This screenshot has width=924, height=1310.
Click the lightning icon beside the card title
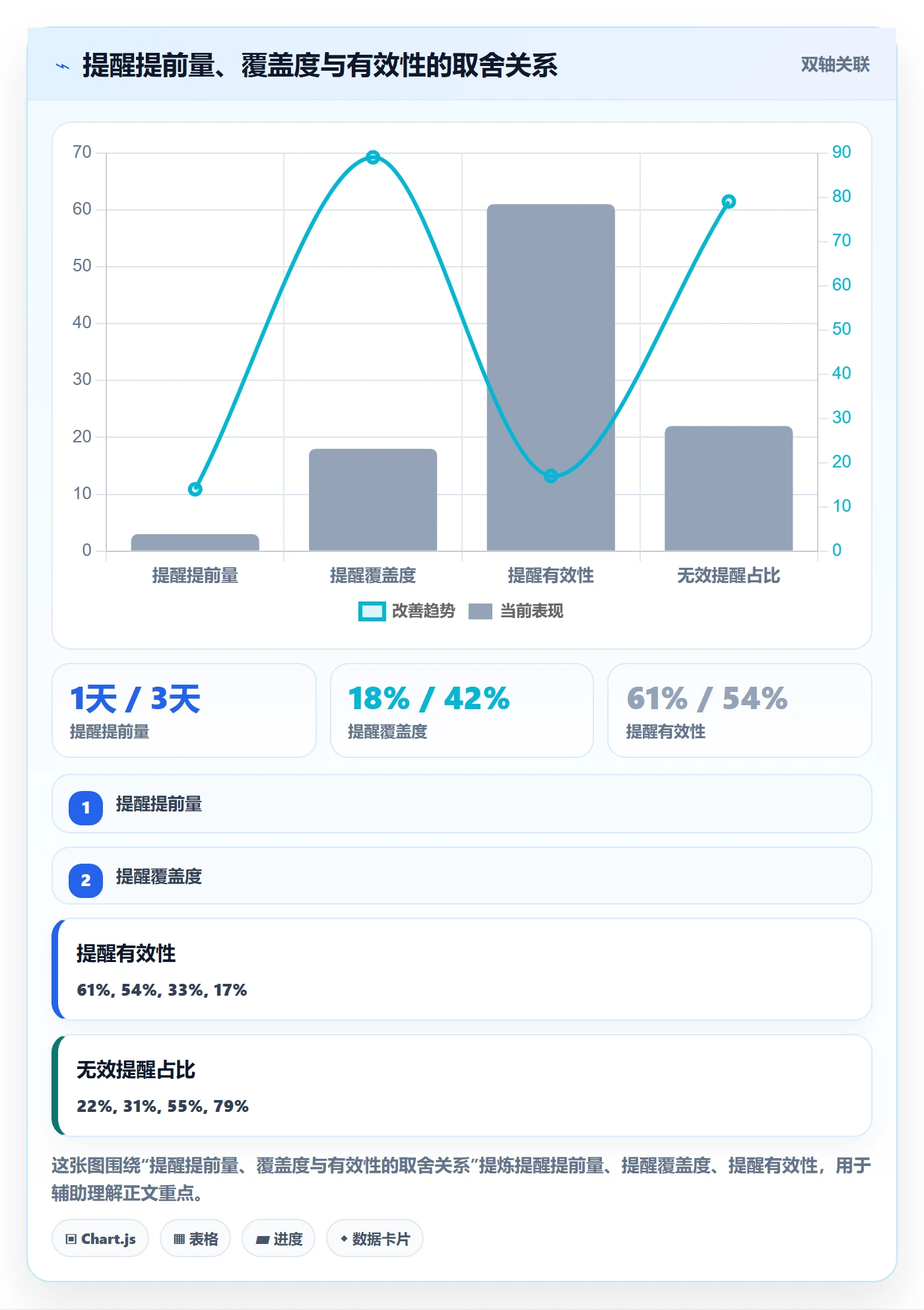pyautogui.click(x=63, y=66)
